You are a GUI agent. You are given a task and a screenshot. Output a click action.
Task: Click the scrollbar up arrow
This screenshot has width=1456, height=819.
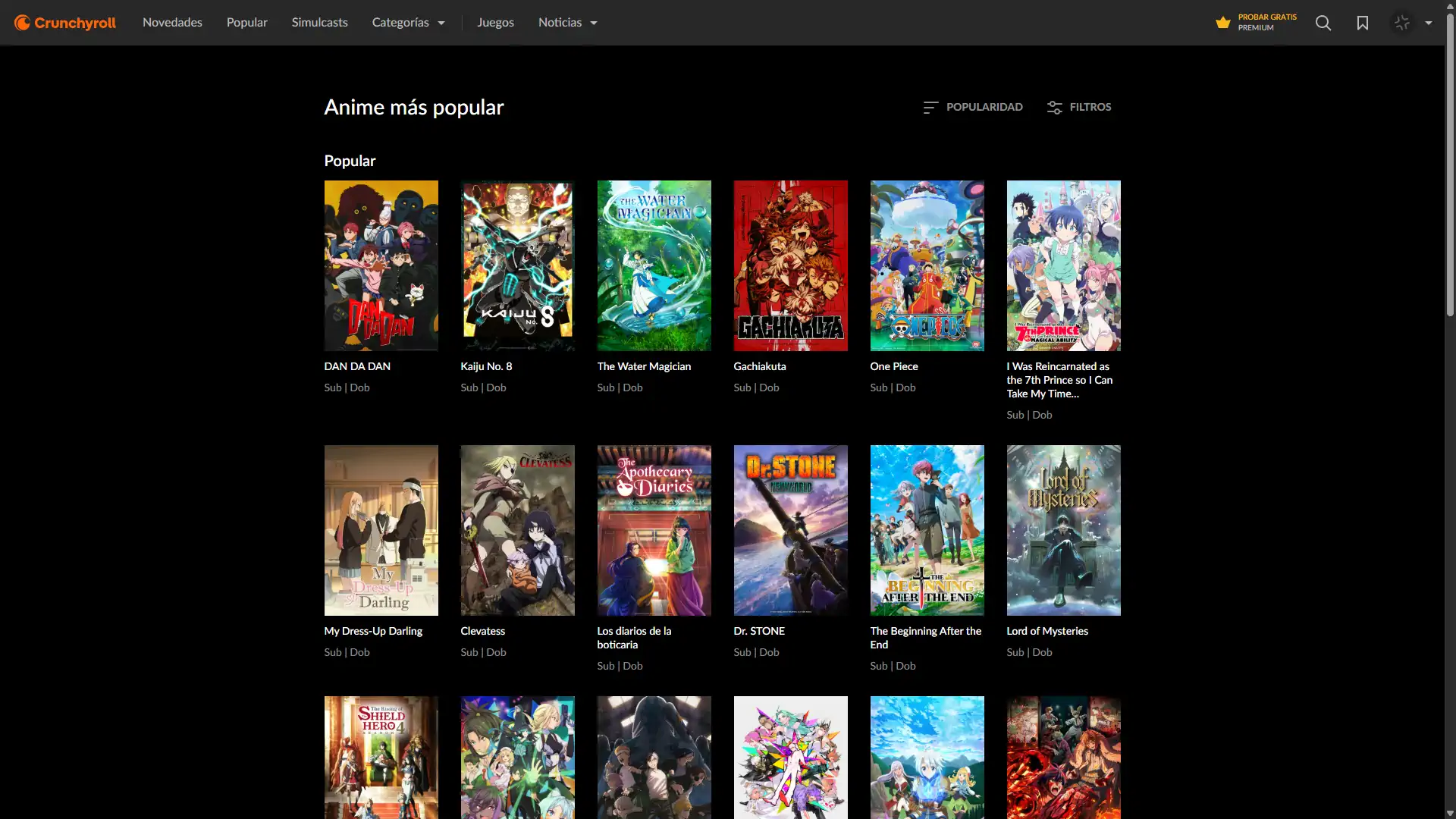pos(1450,6)
